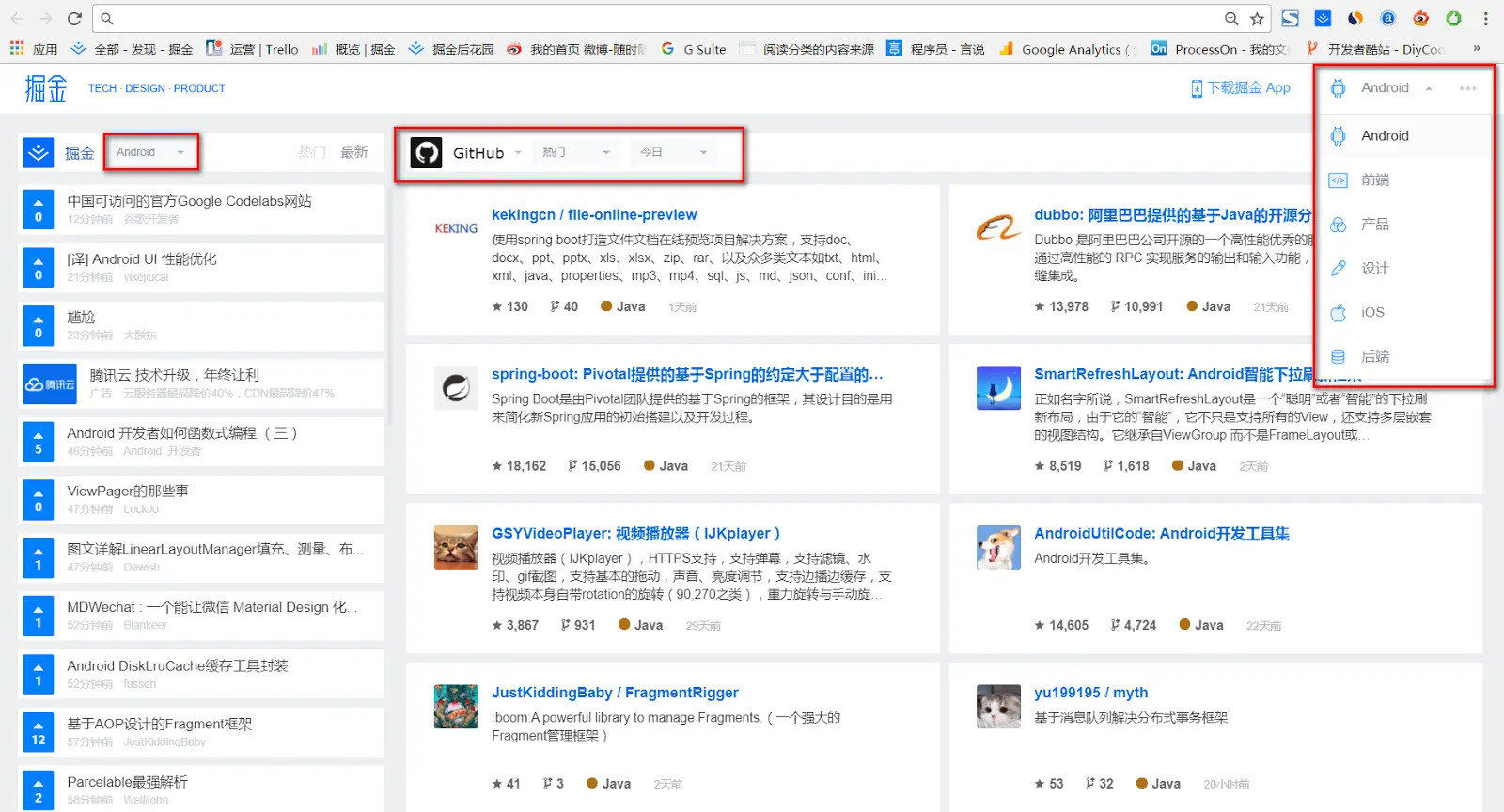Open the 掘金后花园 bookmark
The width and height of the screenshot is (1504, 812).
click(451, 49)
